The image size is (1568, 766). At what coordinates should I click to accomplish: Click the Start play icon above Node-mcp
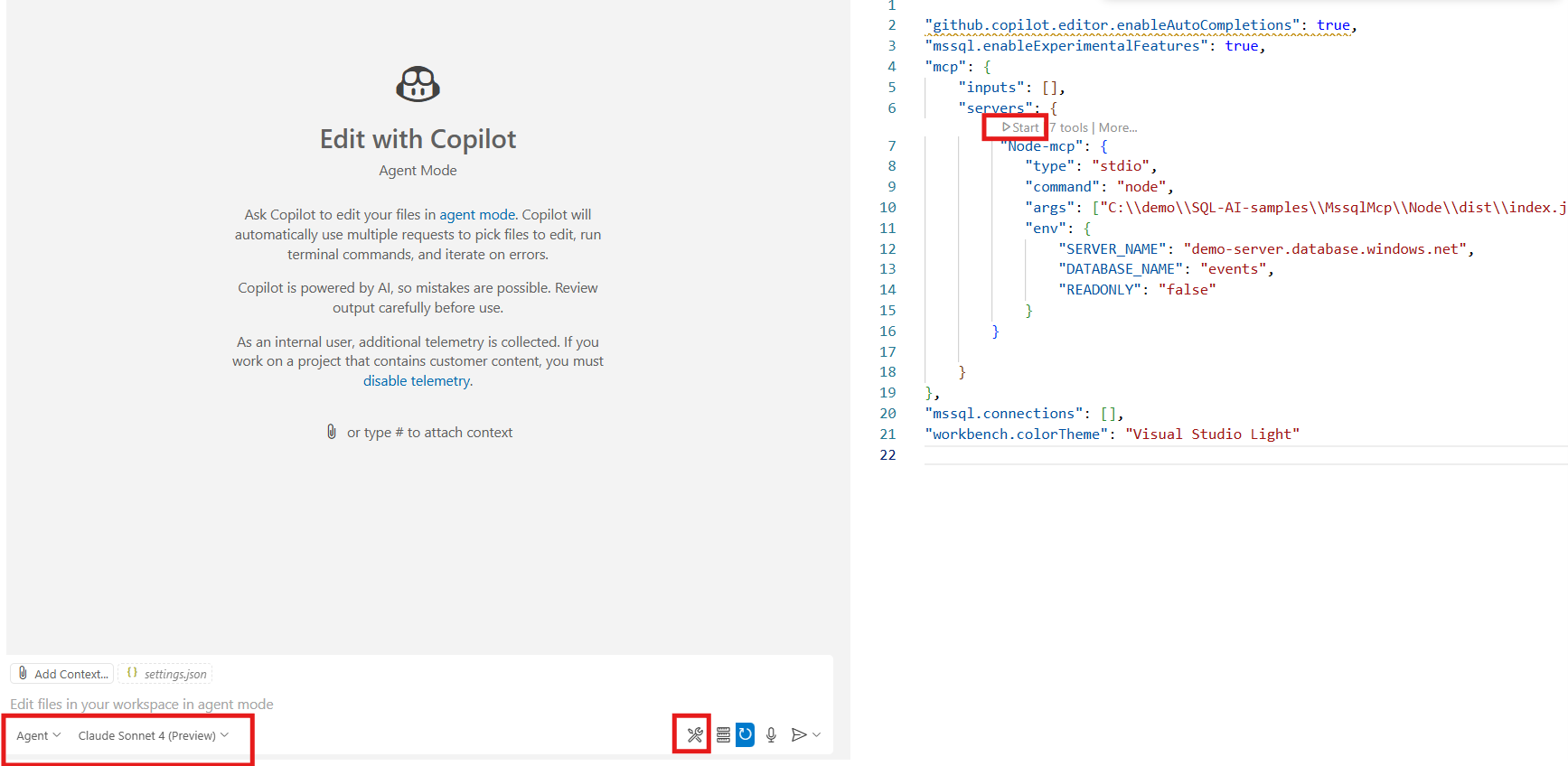tap(1006, 127)
